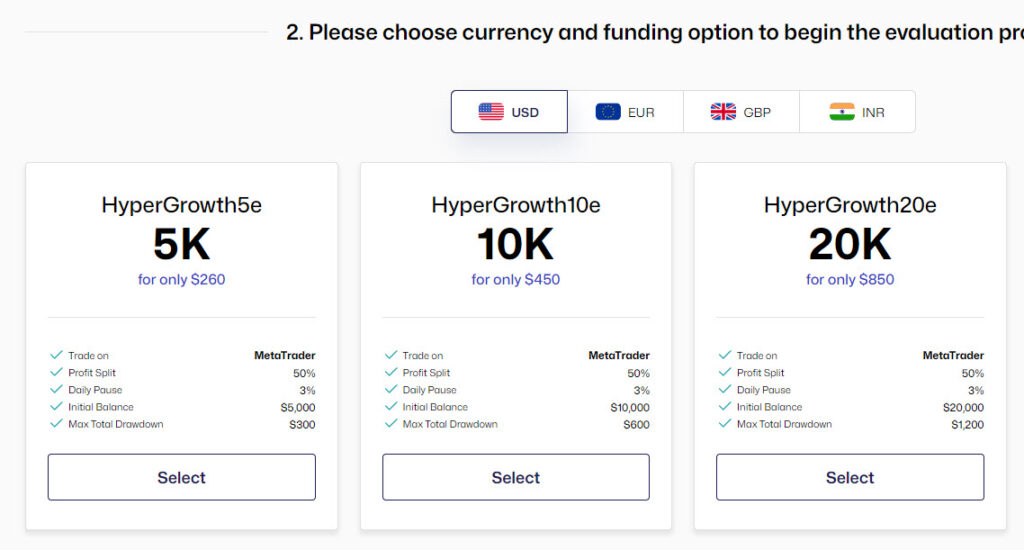Click checkmark beside Trade on in 5K card
The width and height of the screenshot is (1024, 550).
56,355
